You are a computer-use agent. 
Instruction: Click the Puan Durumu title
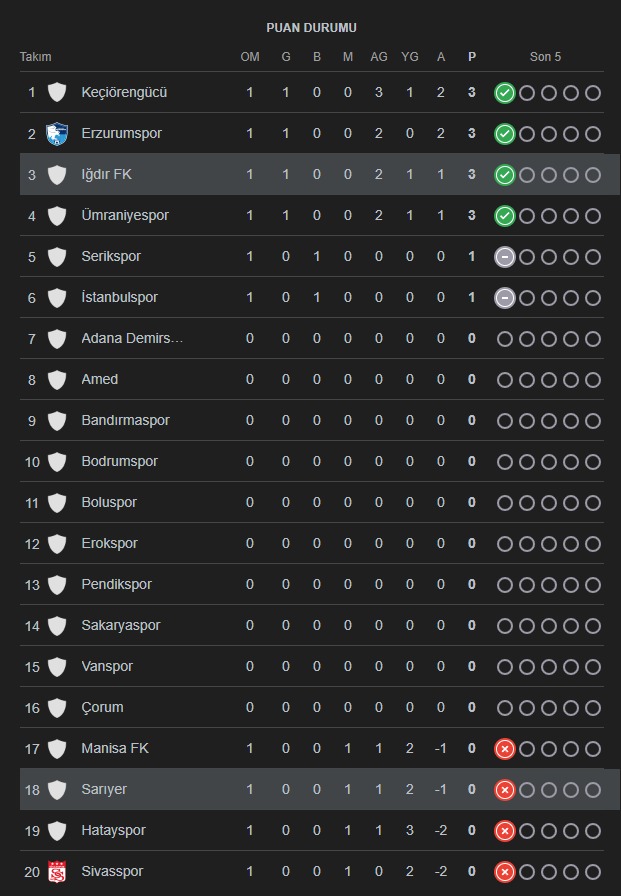pyautogui.click(x=311, y=28)
